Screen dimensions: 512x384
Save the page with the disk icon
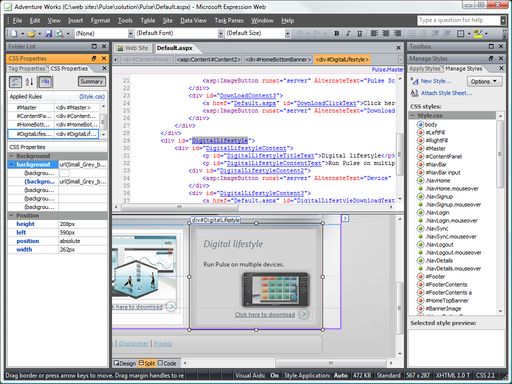click(49, 33)
